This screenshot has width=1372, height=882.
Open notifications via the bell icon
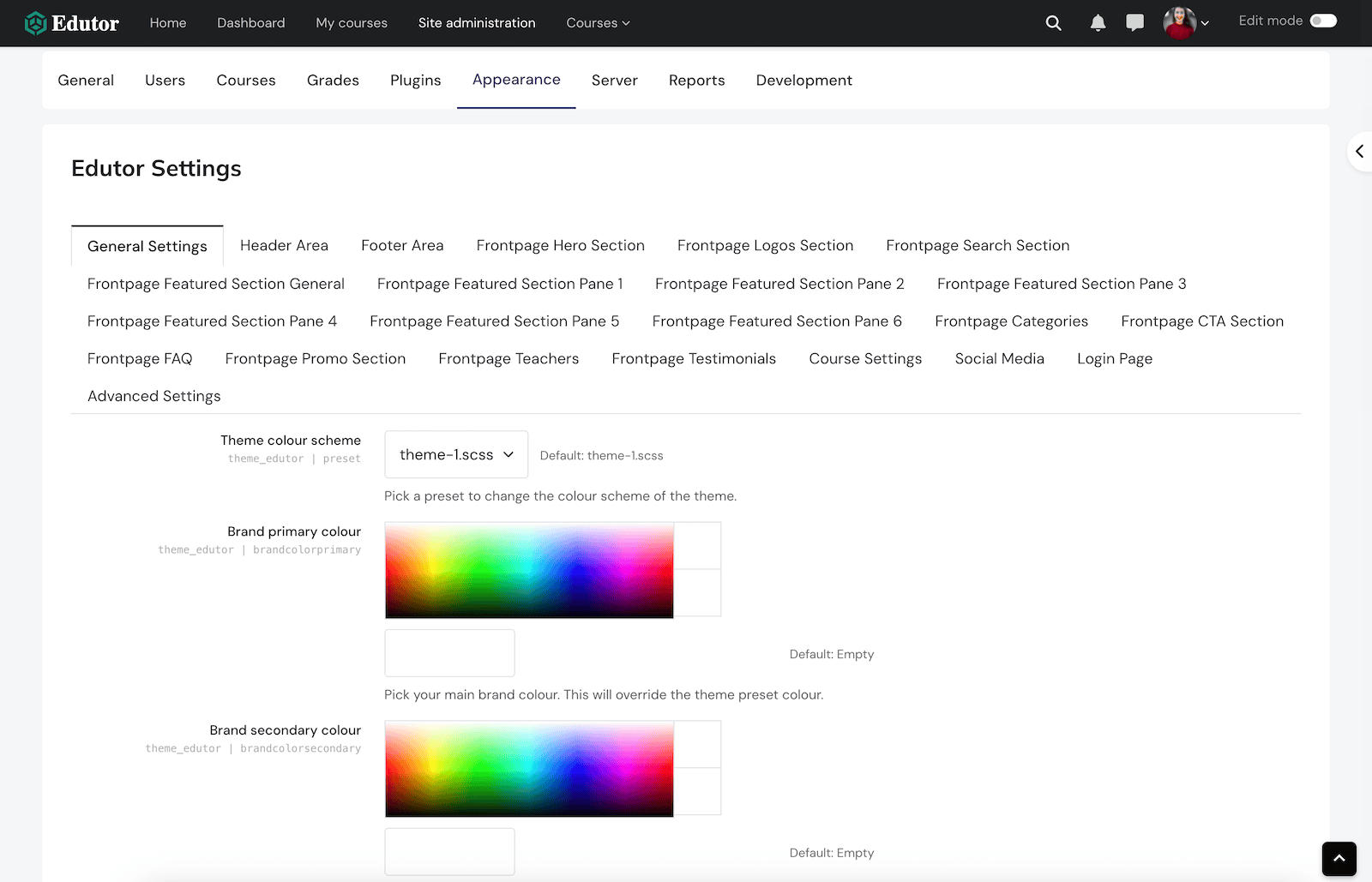point(1097,23)
